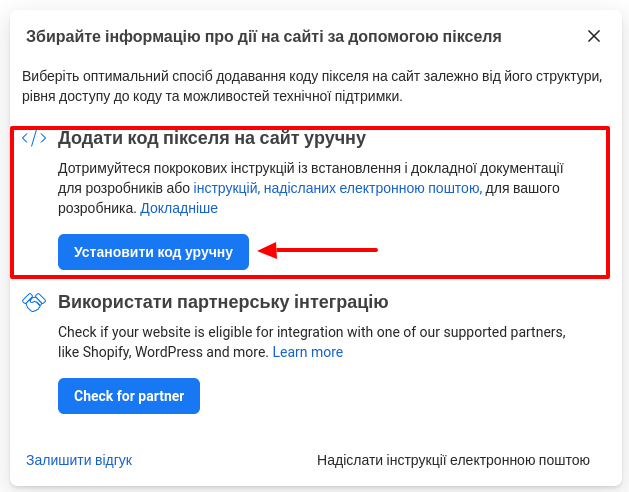The height and width of the screenshot is (492, 629).
Task: Click heading 'Додати код пікселя на сайт уручну'
Action: [x=212, y=138]
